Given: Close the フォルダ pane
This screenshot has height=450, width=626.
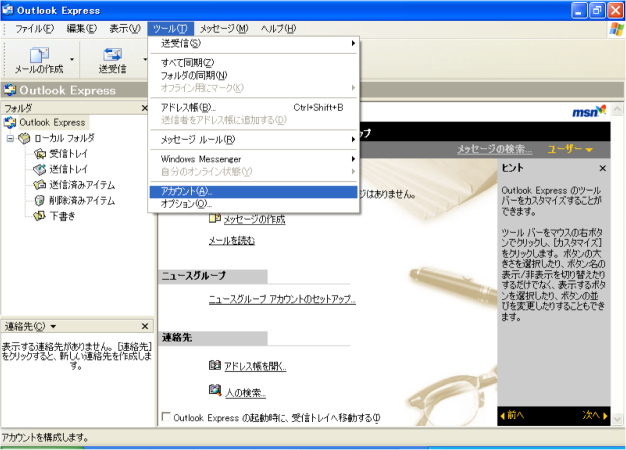Looking at the screenshot, I should (145, 108).
